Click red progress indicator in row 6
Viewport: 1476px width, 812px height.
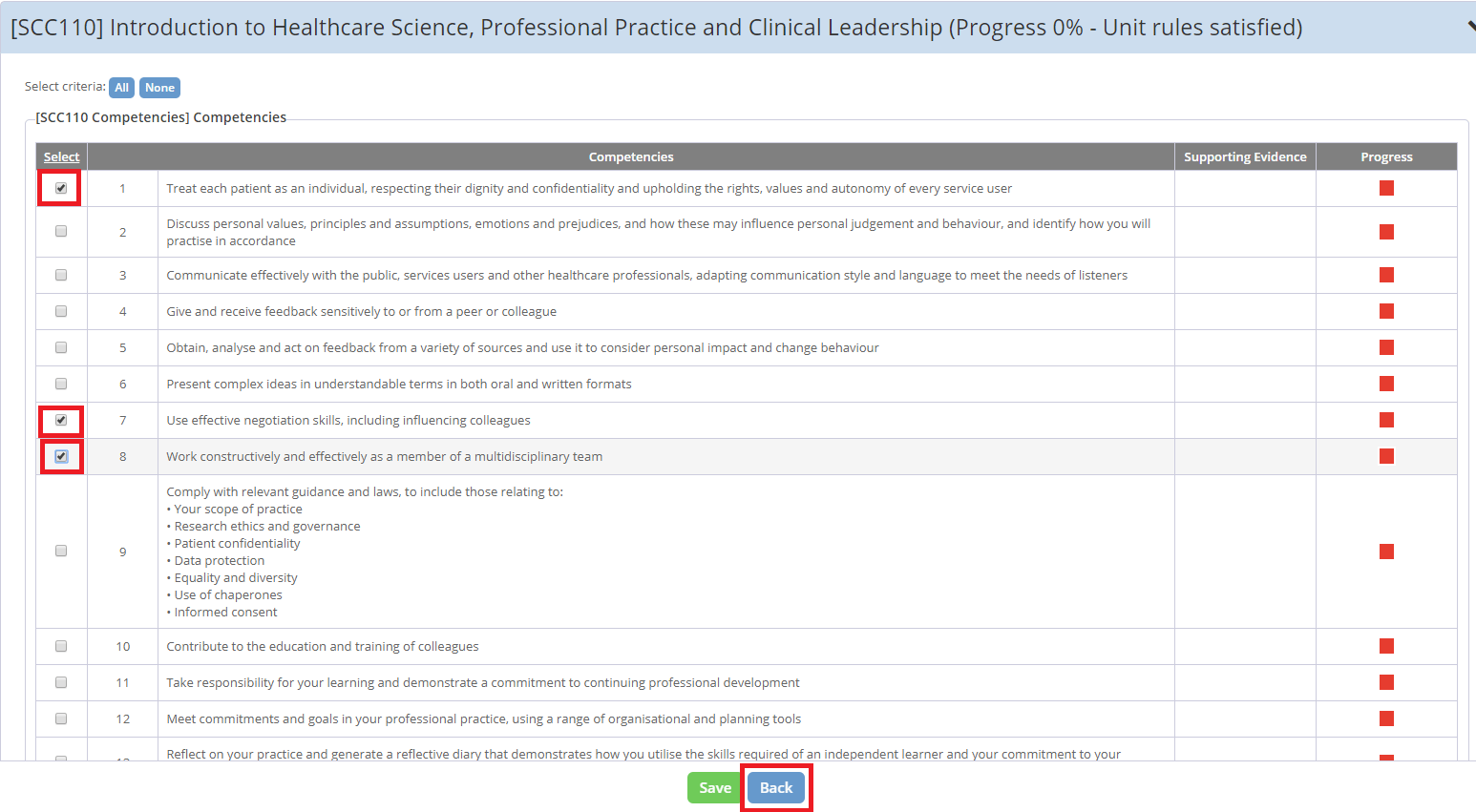pyautogui.click(x=1386, y=384)
